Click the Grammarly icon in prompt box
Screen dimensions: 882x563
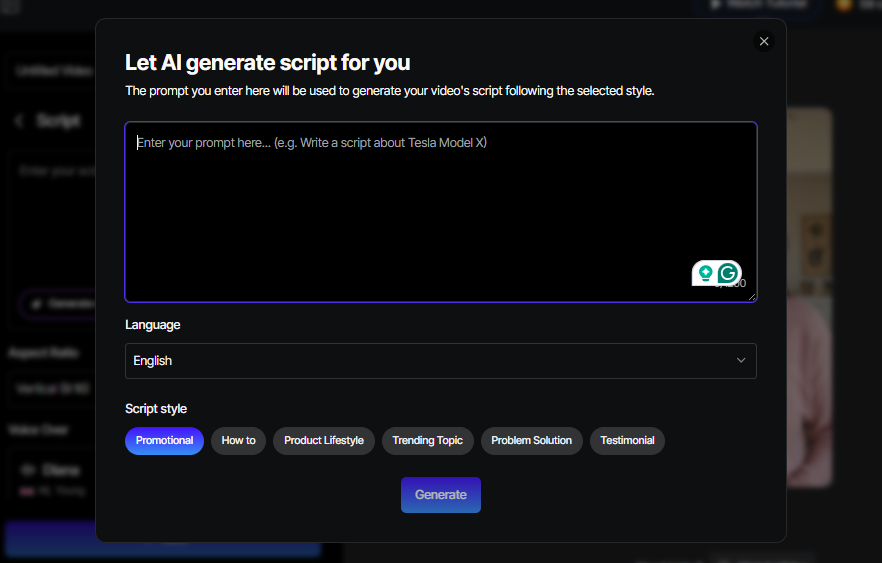pos(728,273)
